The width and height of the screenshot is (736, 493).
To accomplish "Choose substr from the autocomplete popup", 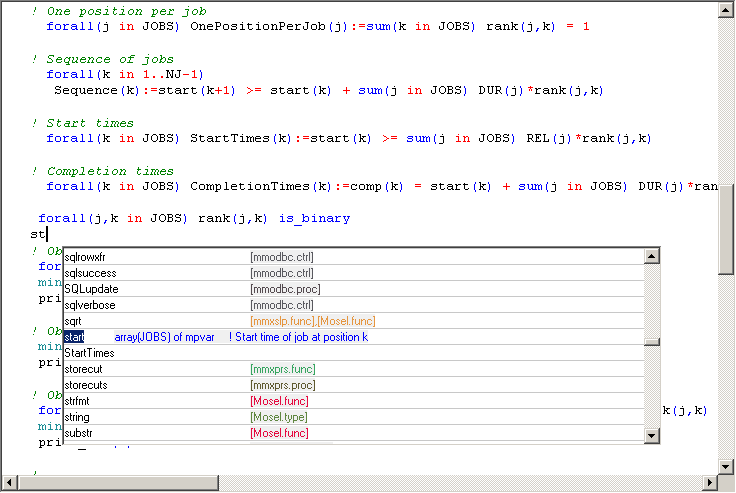I will (x=78, y=433).
